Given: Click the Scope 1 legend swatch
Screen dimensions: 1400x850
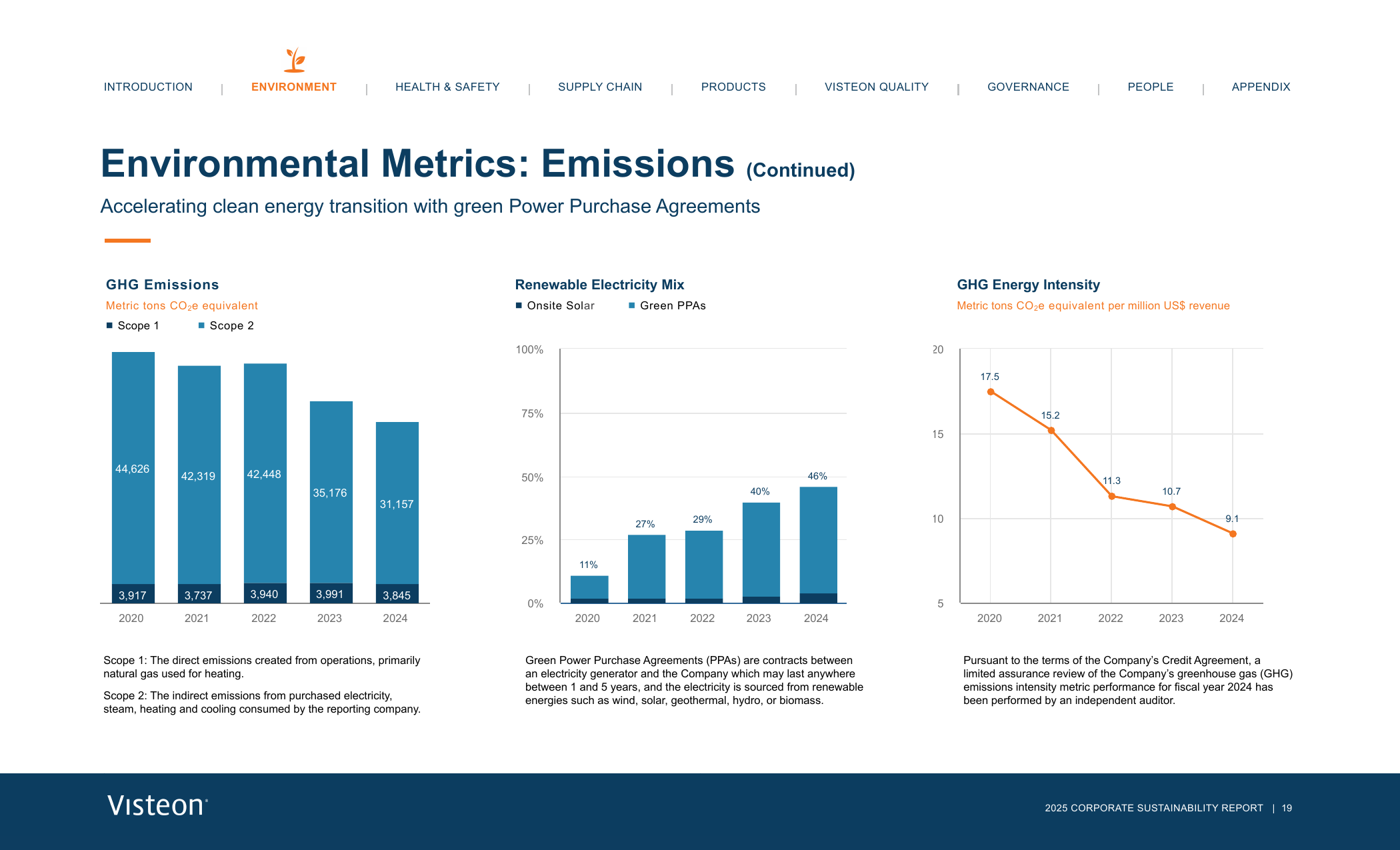Looking at the screenshot, I should [109, 325].
